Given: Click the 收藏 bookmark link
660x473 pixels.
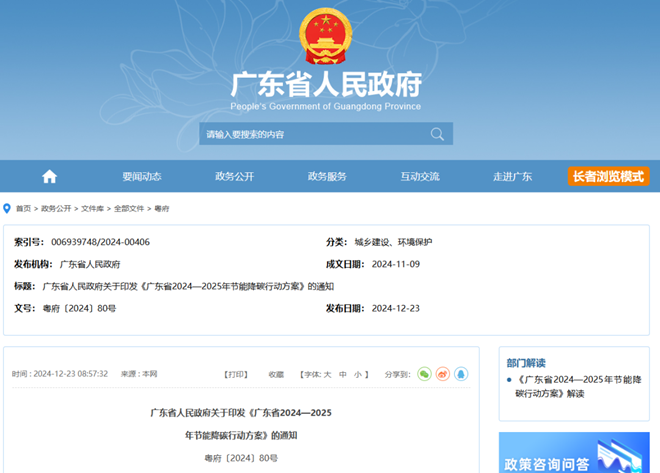Looking at the screenshot, I should click(276, 374).
